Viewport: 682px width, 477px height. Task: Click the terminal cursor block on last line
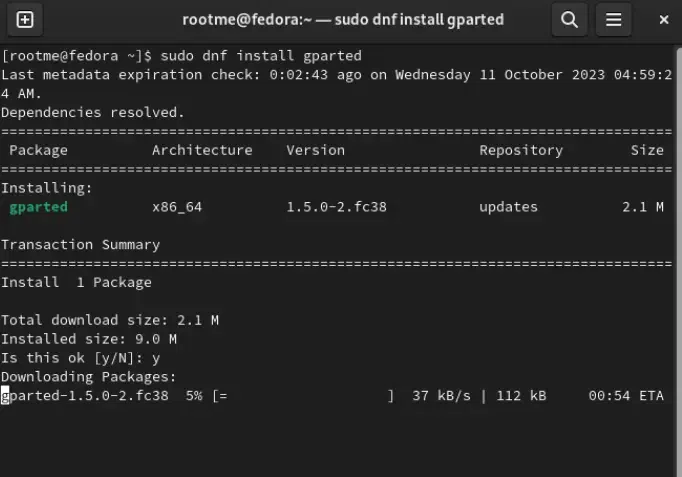click(5, 396)
